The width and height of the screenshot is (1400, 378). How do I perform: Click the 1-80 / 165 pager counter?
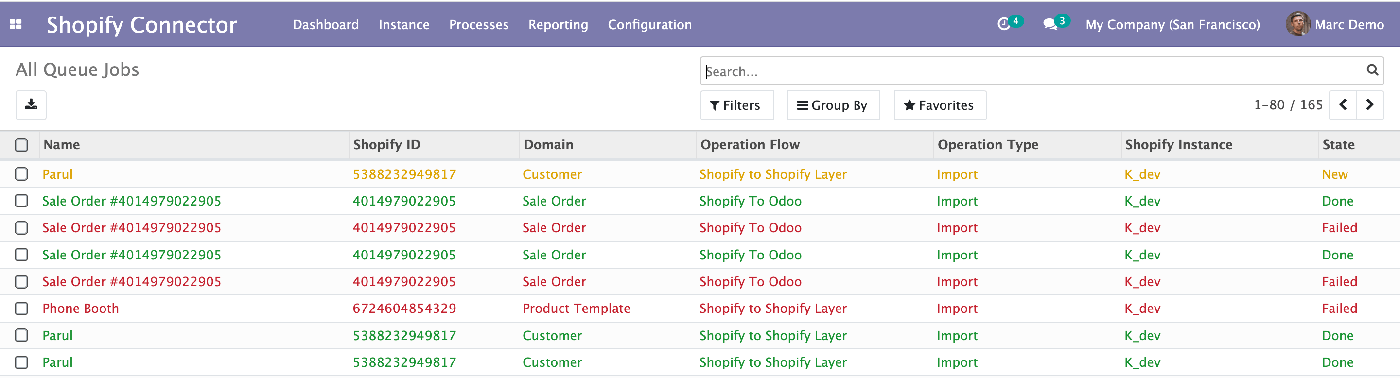1288,105
